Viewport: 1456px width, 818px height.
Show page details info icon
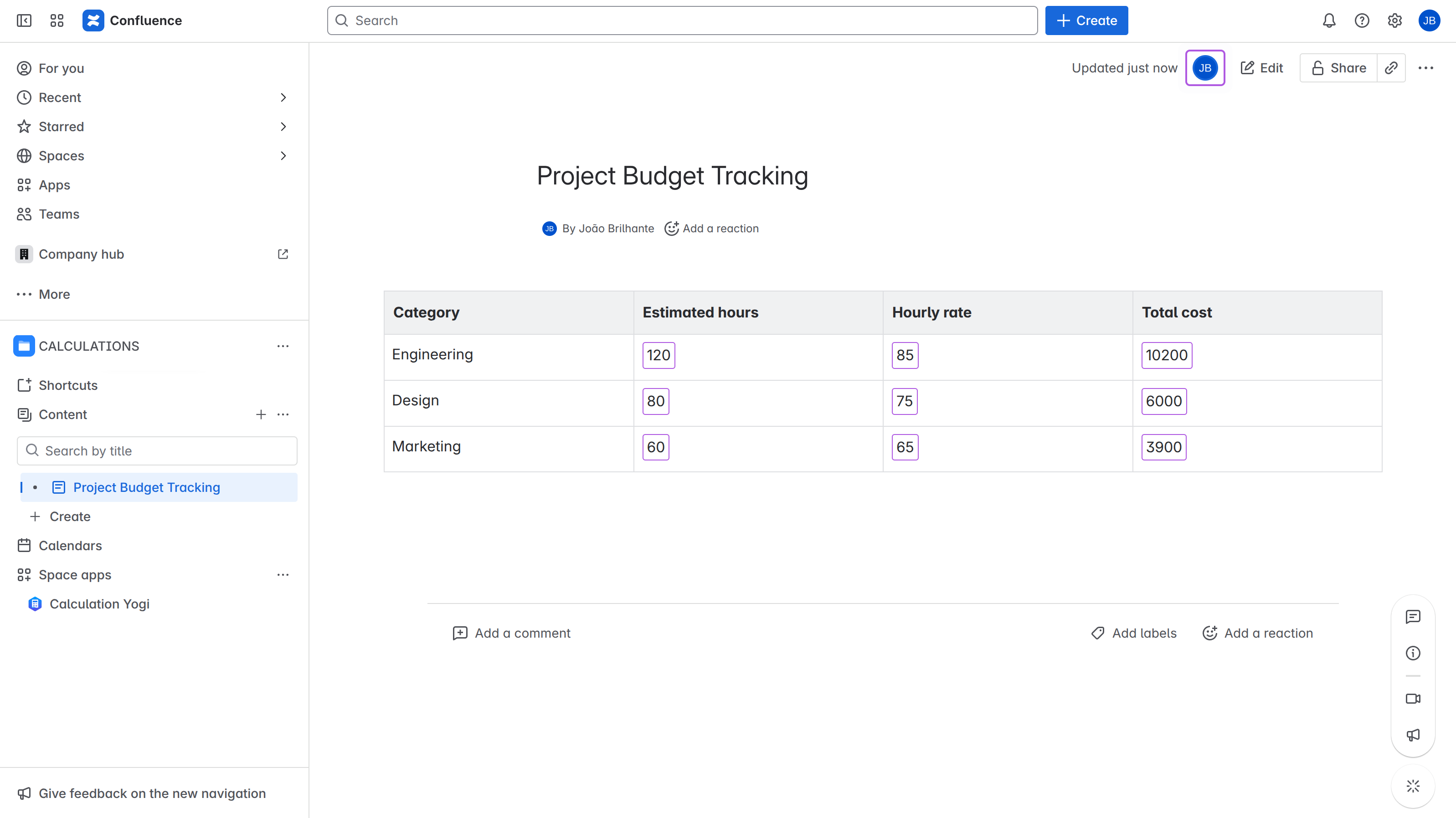pyautogui.click(x=1412, y=653)
